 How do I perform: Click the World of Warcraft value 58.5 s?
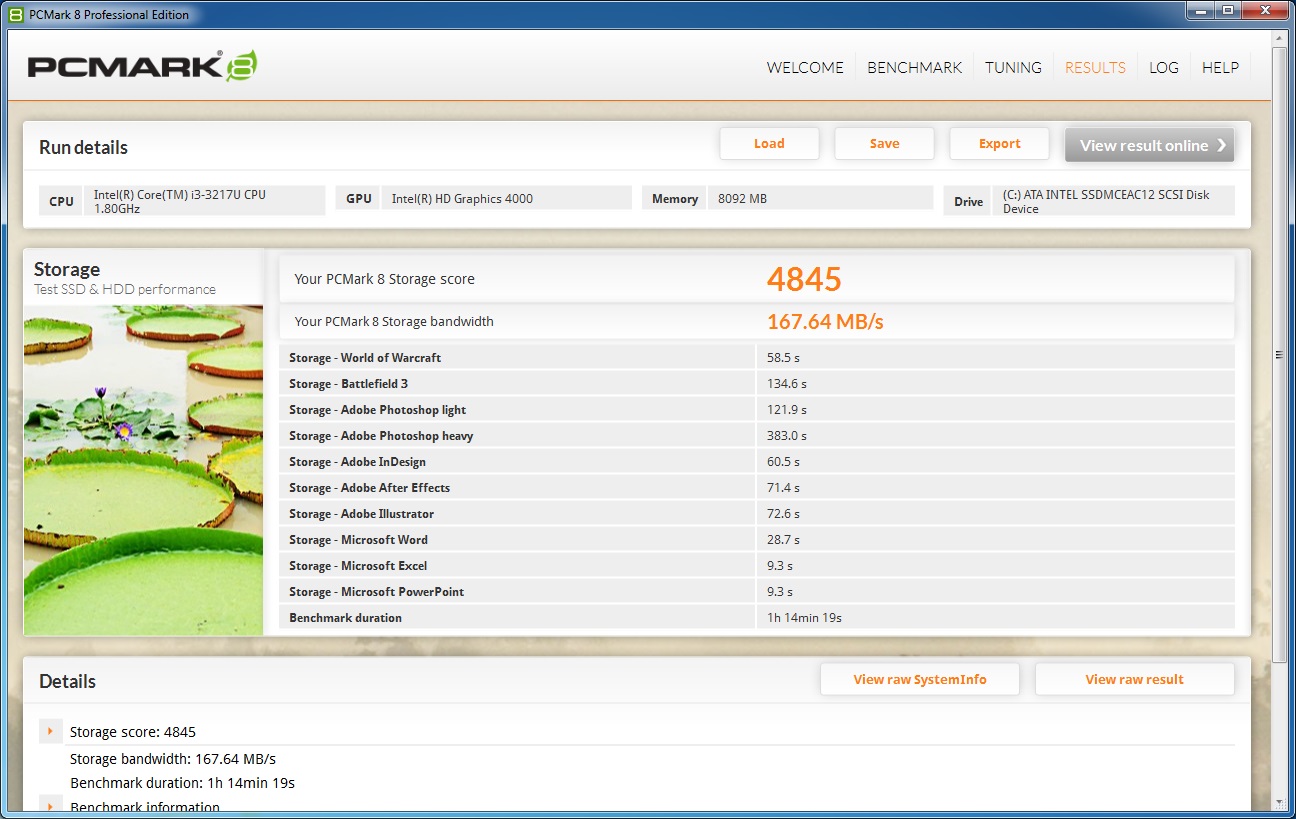[783, 358]
